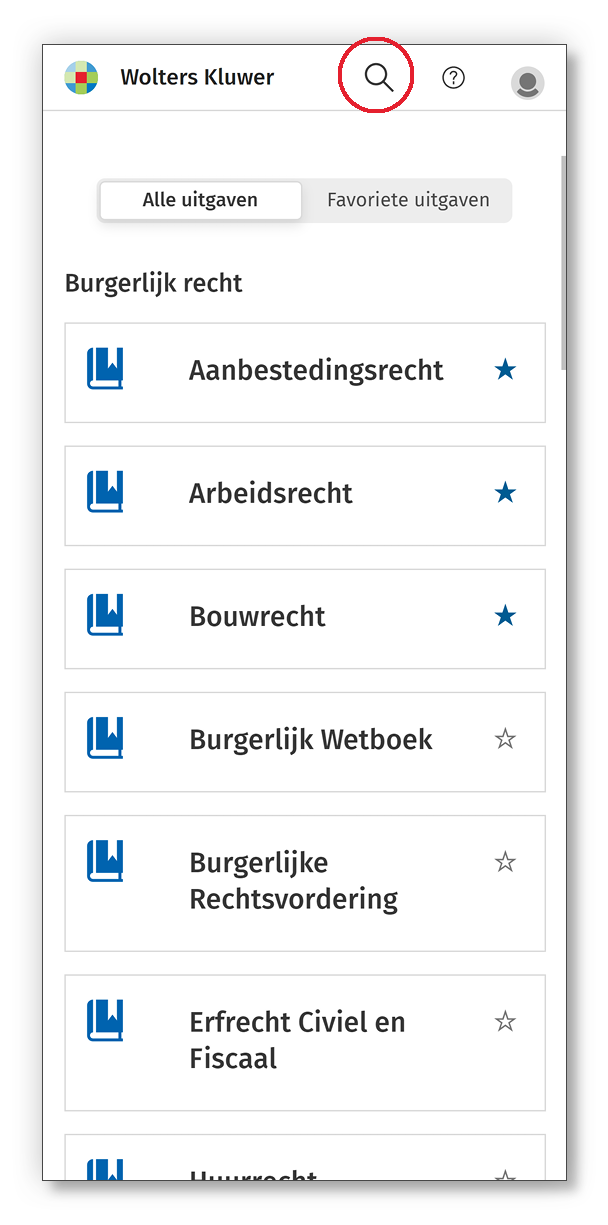The height and width of the screenshot is (1225, 608).
Task: Open the user profile avatar
Action: click(x=527, y=82)
